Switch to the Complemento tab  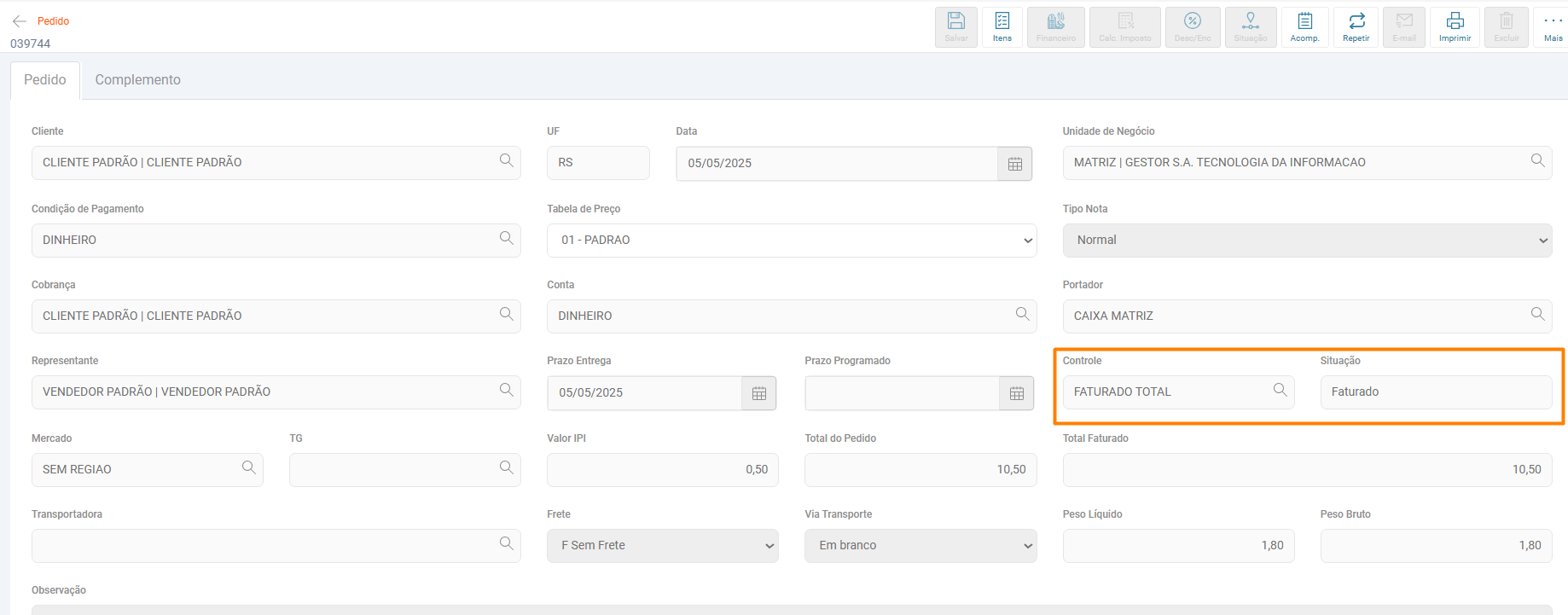tap(137, 80)
